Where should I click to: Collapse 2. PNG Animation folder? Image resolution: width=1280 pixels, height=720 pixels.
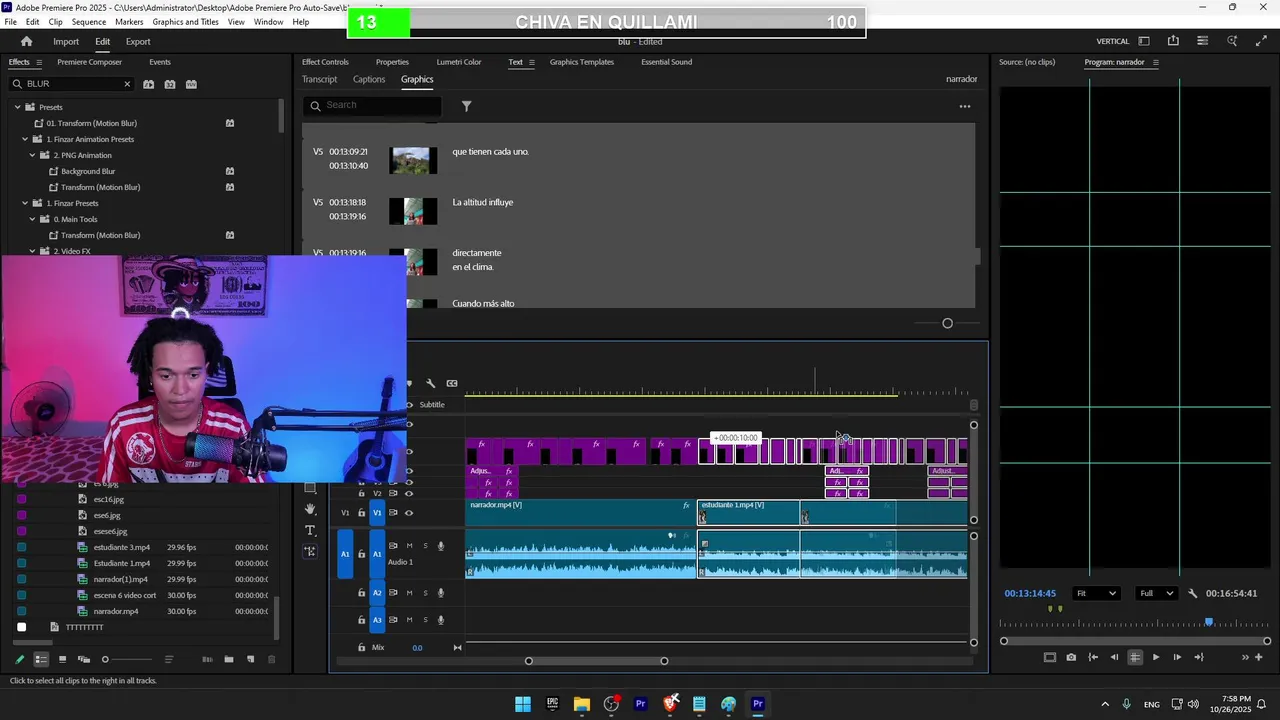coord(33,155)
